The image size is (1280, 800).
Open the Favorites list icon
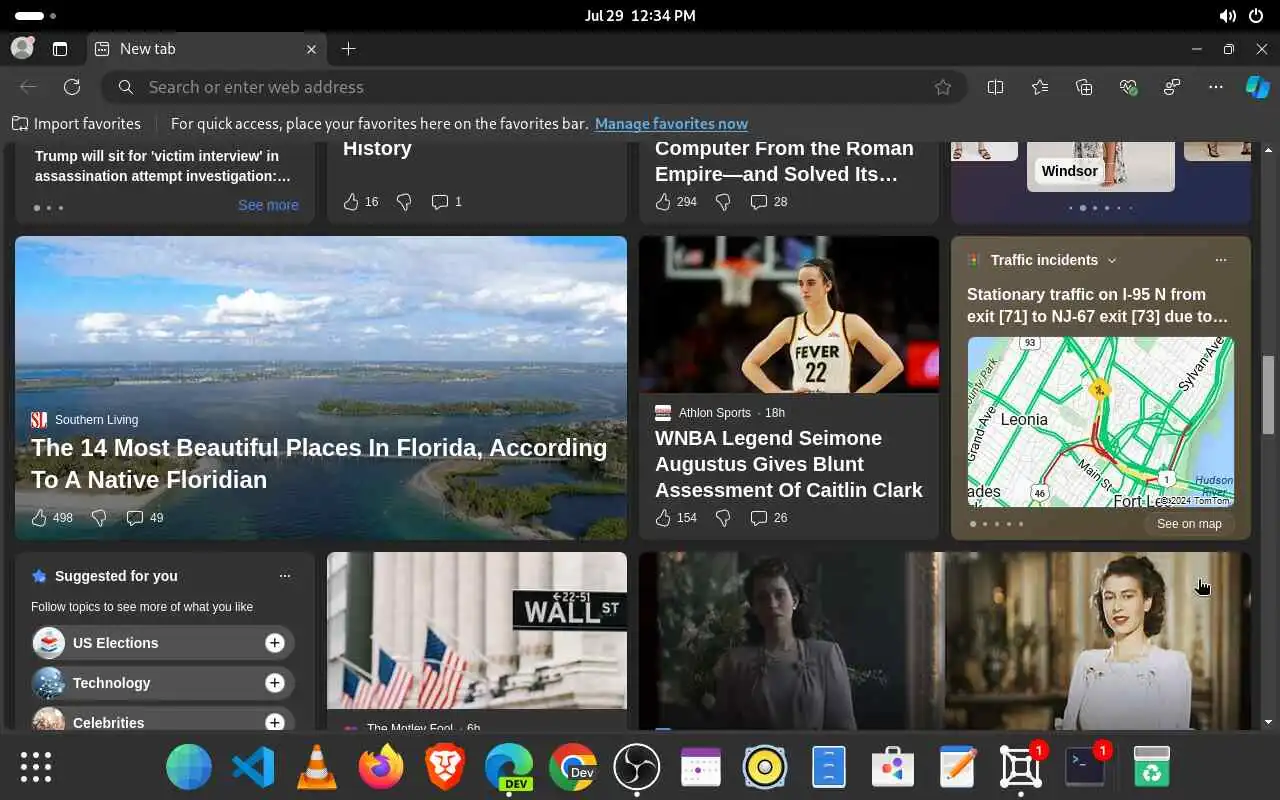[x=1040, y=87]
